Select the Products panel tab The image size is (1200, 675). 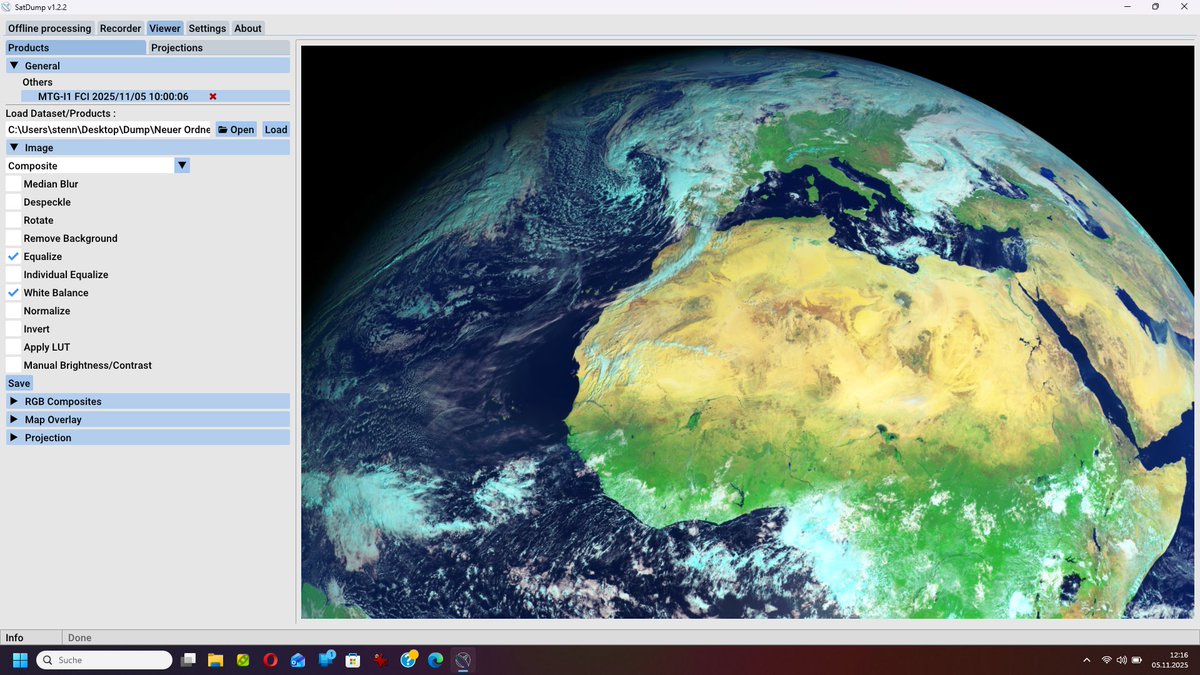click(76, 47)
